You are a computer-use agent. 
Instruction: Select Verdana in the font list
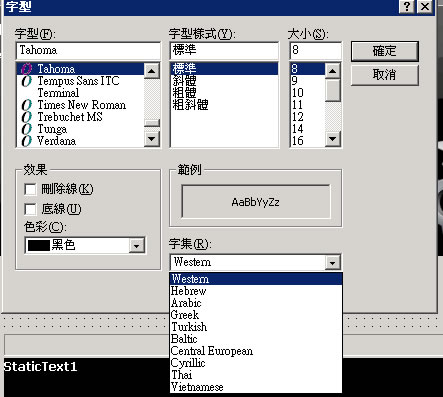click(x=80, y=141)
